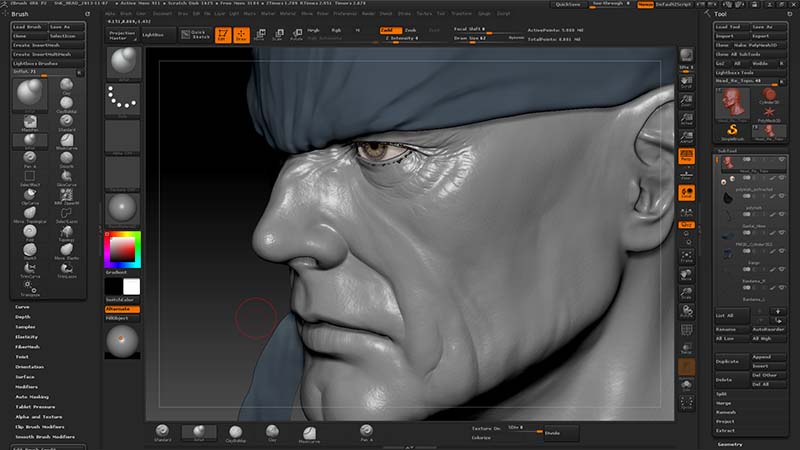
Task: Click the Move transform icon
Action: point(260,34)
